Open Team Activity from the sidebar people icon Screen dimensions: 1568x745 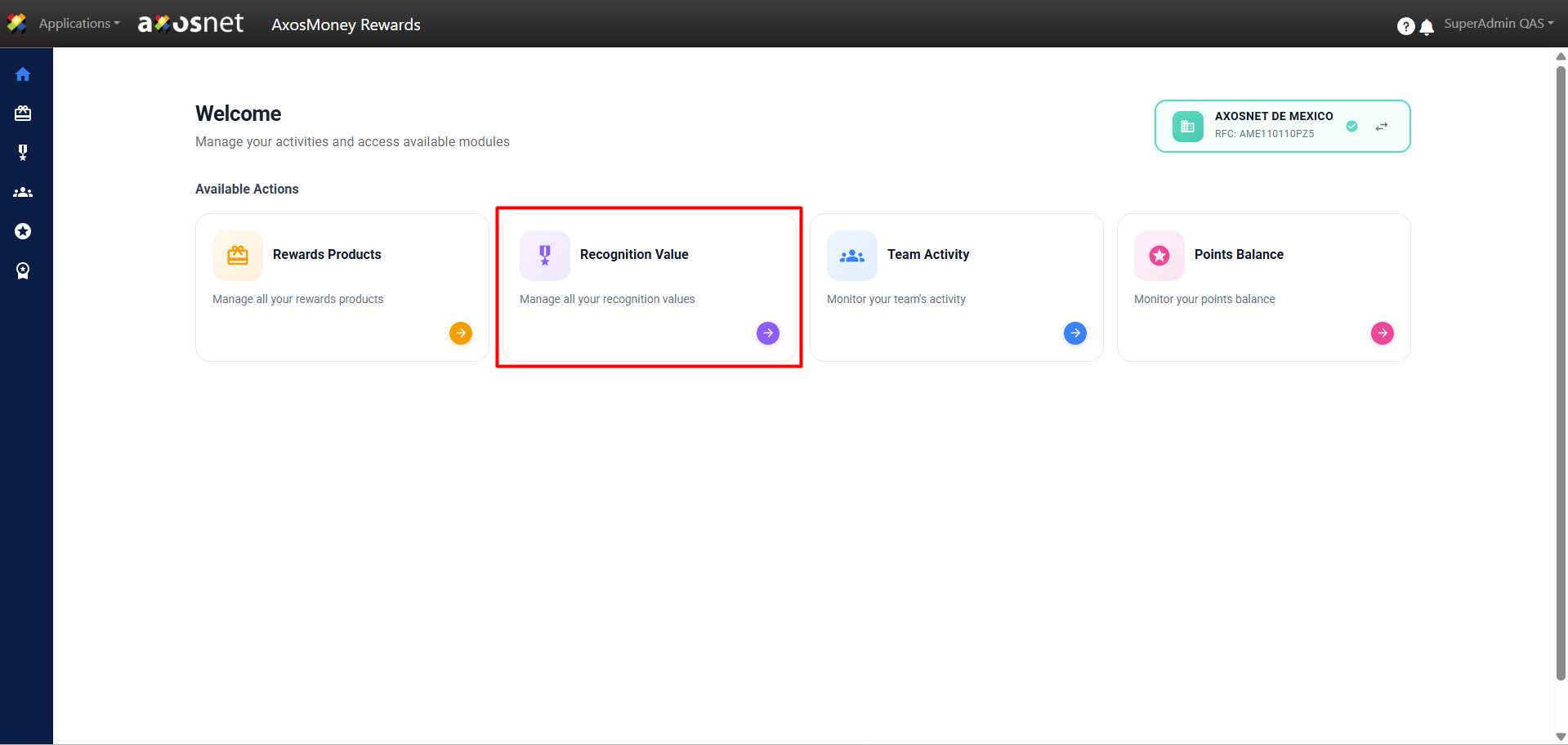(23, 193)
